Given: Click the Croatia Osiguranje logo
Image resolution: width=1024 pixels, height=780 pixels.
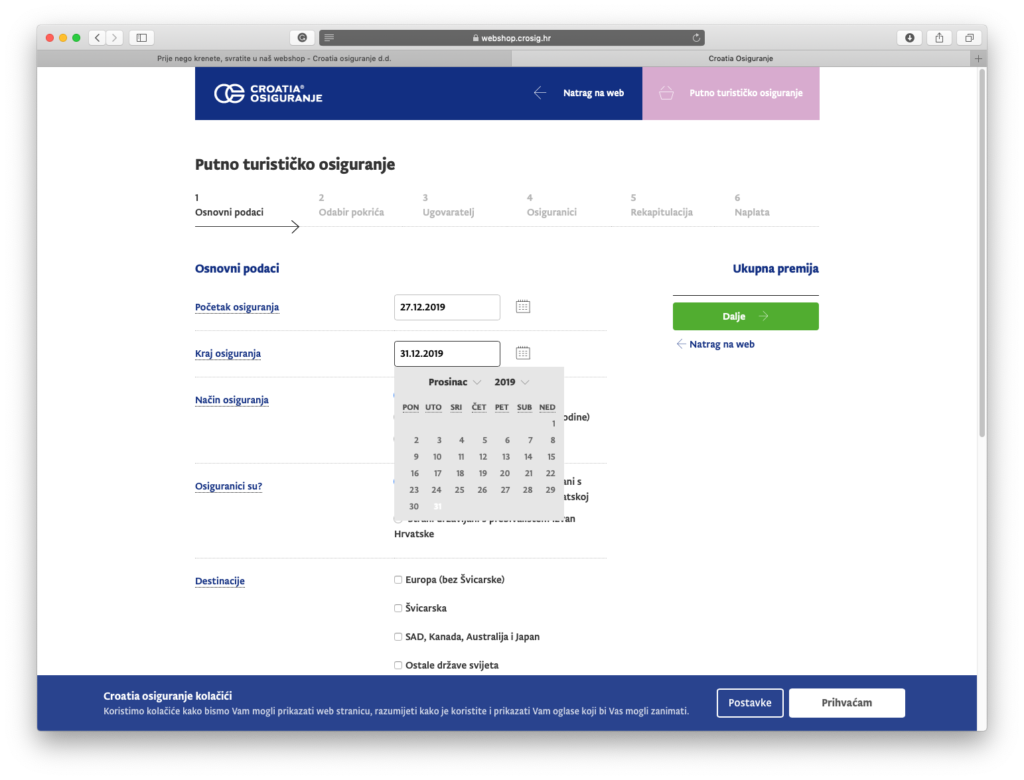Looking at the screenshot, I should [268, 93].
